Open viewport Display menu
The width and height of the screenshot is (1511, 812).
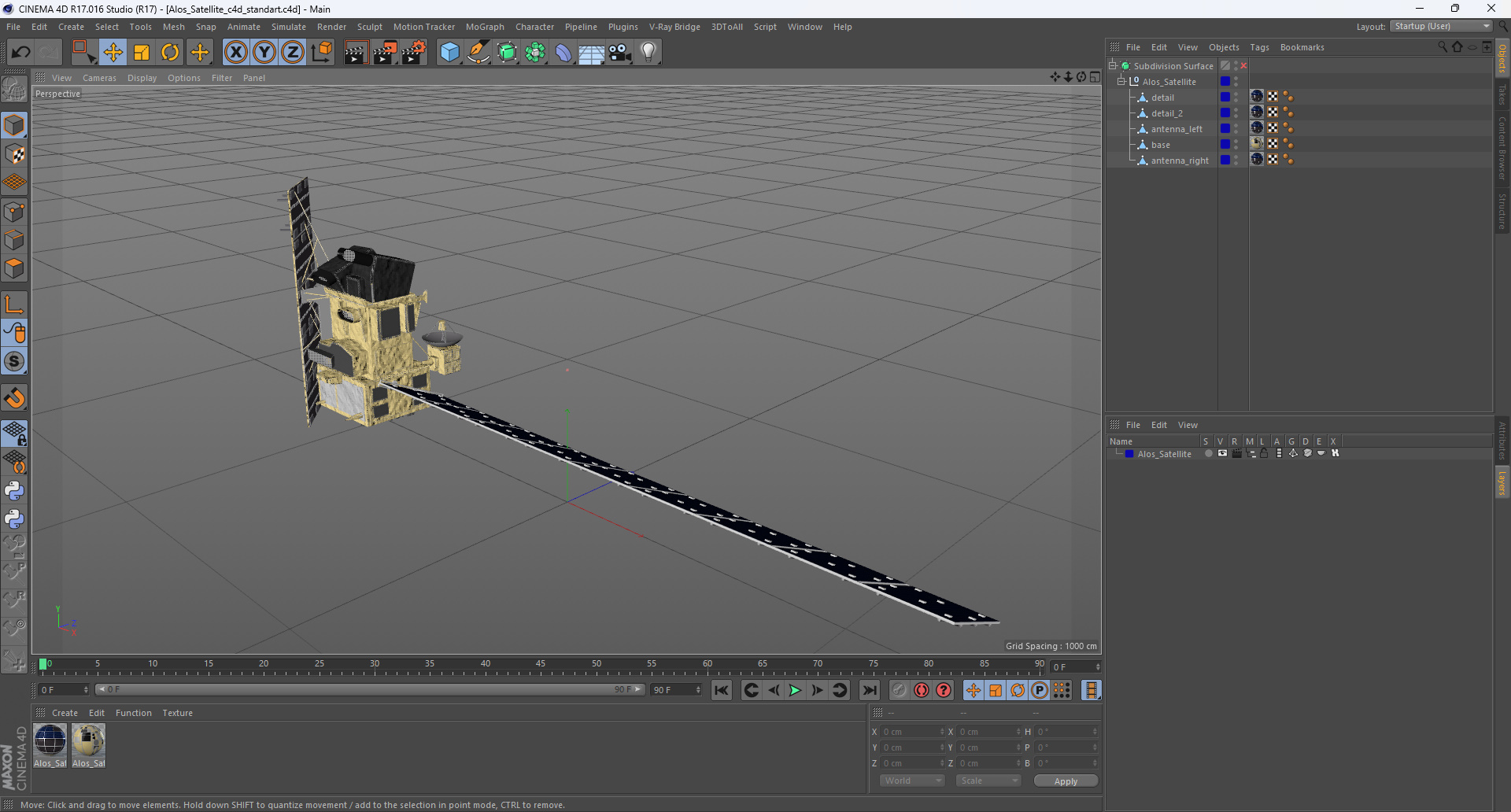click(142, 78)
